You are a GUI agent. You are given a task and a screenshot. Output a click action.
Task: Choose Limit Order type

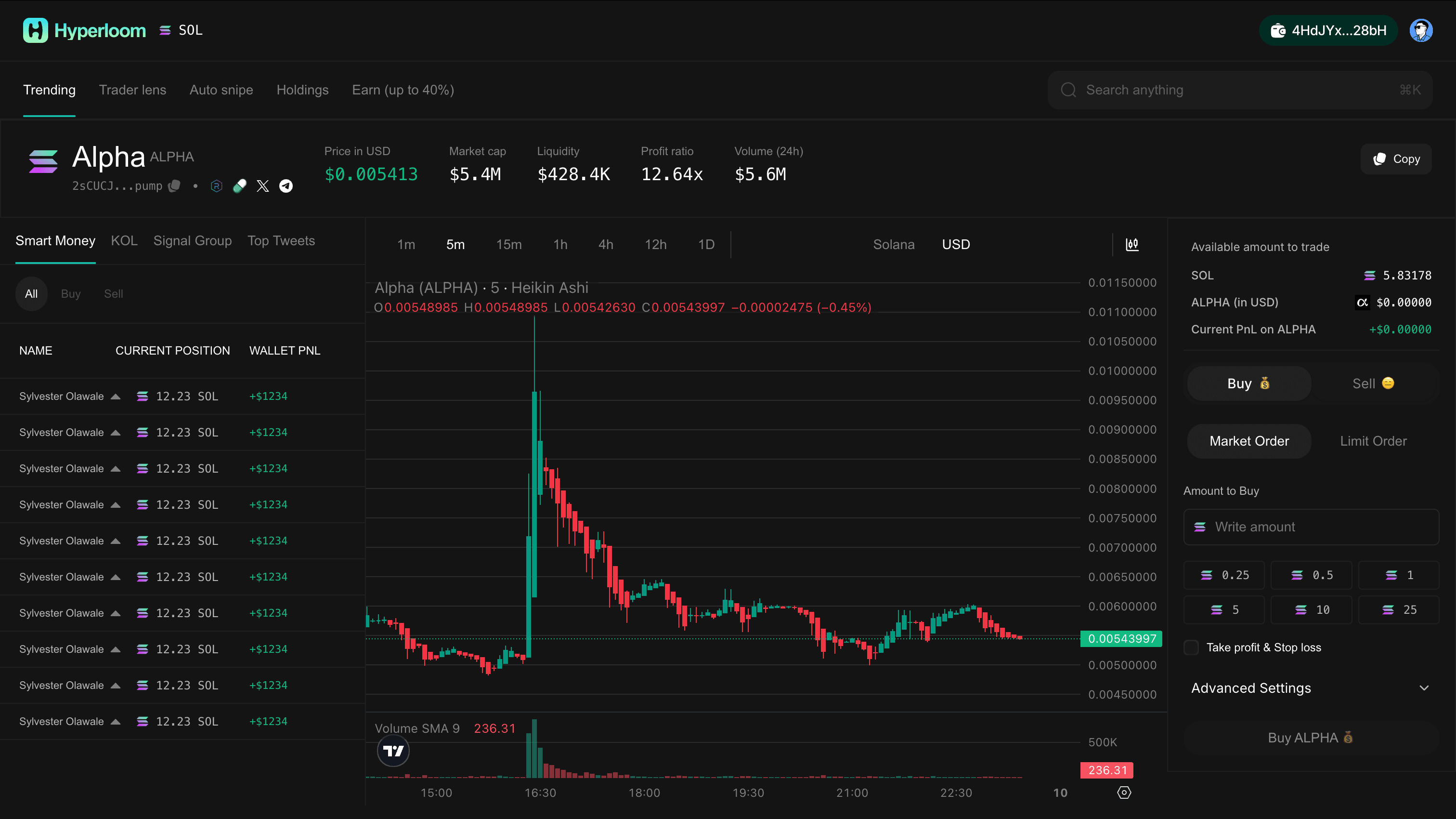(x=1374, y=441)
